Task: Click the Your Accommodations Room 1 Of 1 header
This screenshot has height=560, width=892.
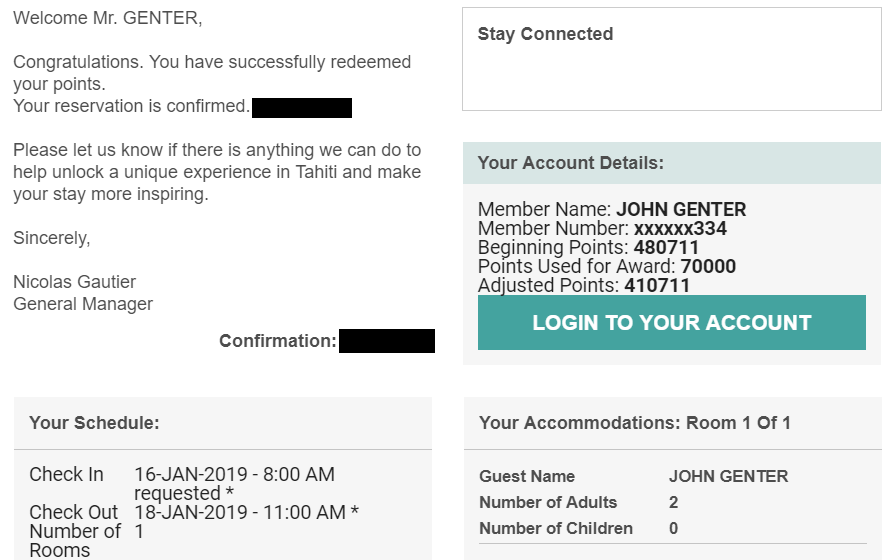Action: 635,423
